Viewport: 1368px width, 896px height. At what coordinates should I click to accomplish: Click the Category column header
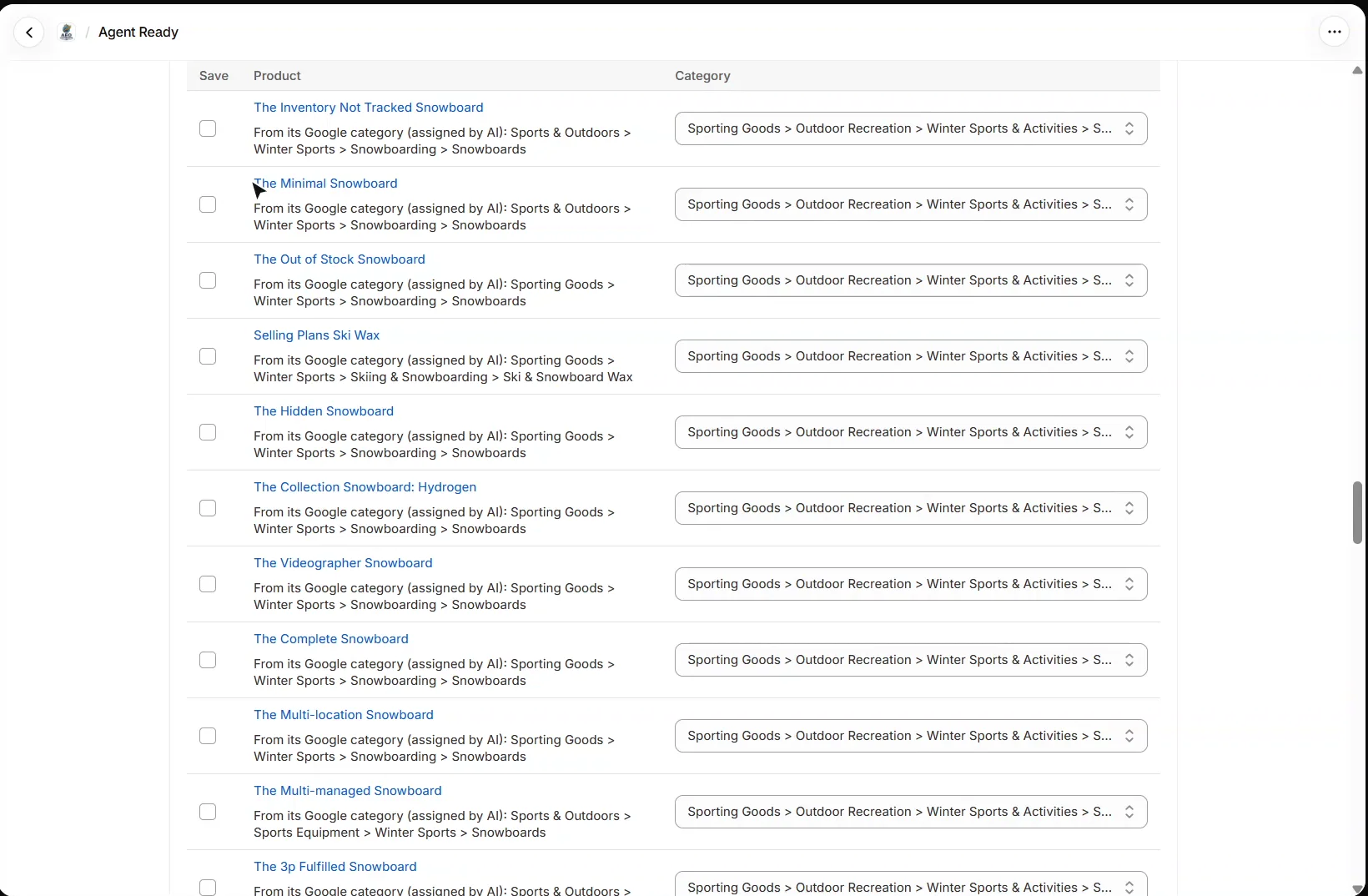(702, 76)
